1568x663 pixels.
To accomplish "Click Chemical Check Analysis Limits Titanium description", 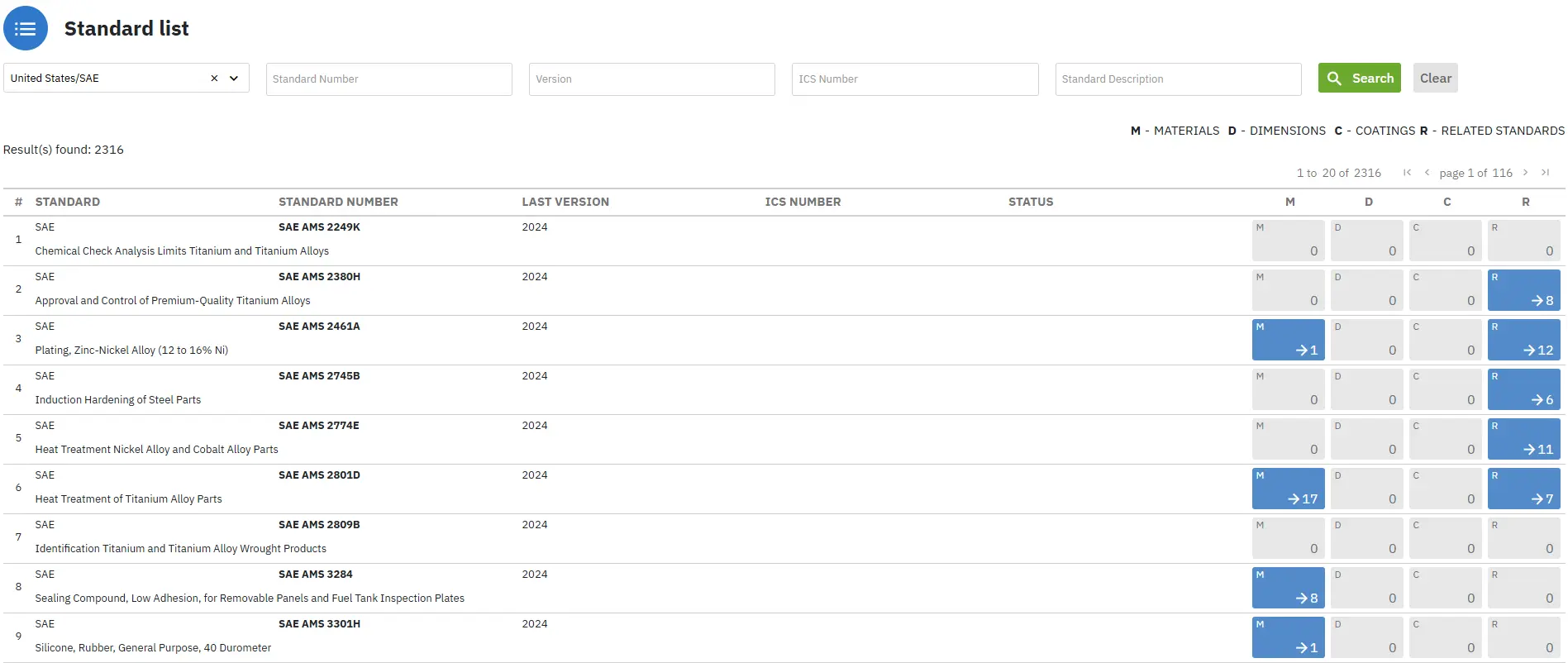I will tap(182, 251).
